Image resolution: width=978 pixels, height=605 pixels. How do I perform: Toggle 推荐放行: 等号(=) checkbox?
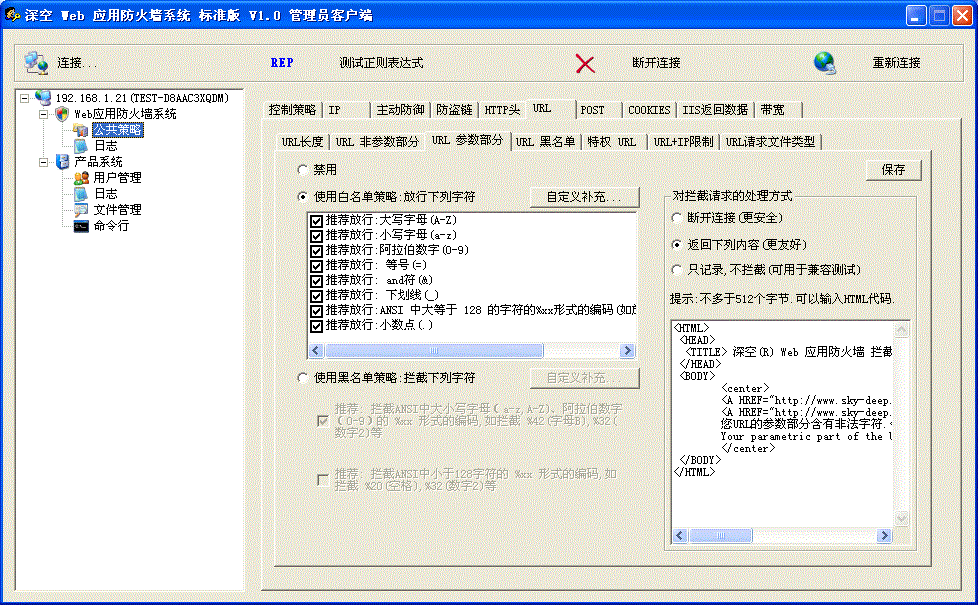(x=316, y=266)
